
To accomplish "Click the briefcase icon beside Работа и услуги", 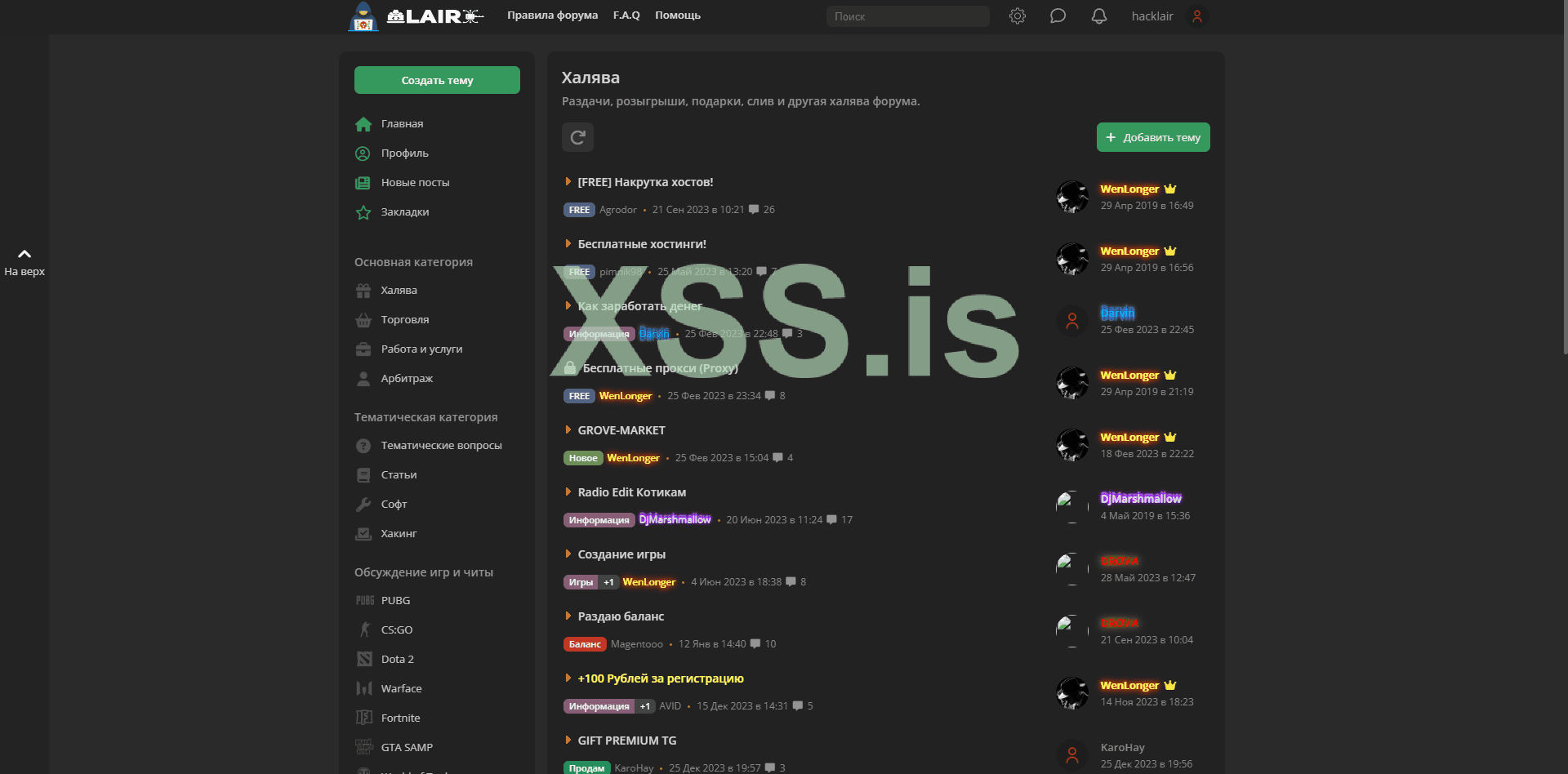I will [363, 349].
